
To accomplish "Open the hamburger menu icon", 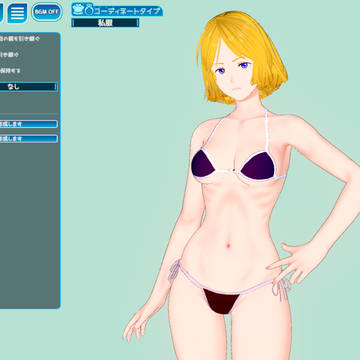I will pos(17,13).
